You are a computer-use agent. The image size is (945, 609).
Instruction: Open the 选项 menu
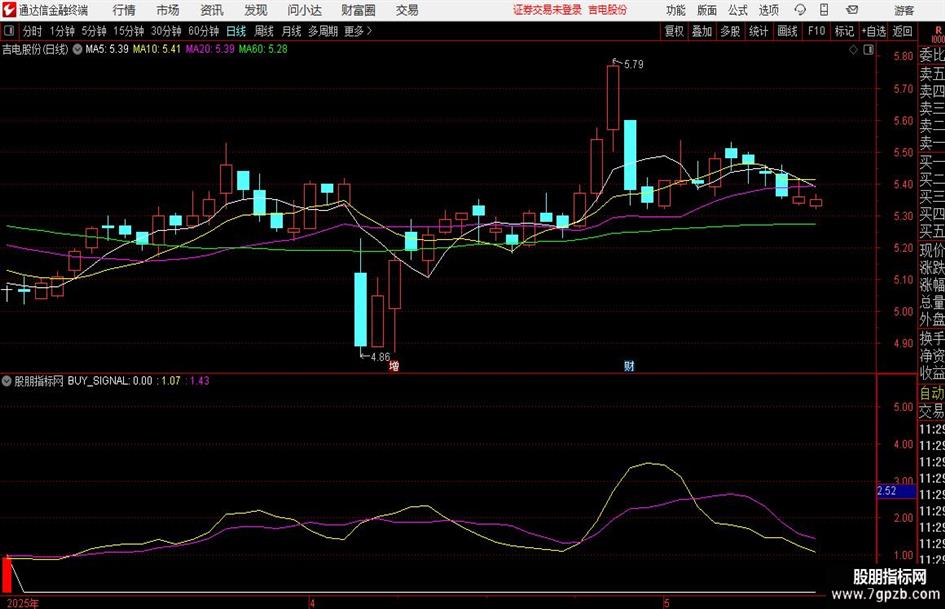pos(769,10)
